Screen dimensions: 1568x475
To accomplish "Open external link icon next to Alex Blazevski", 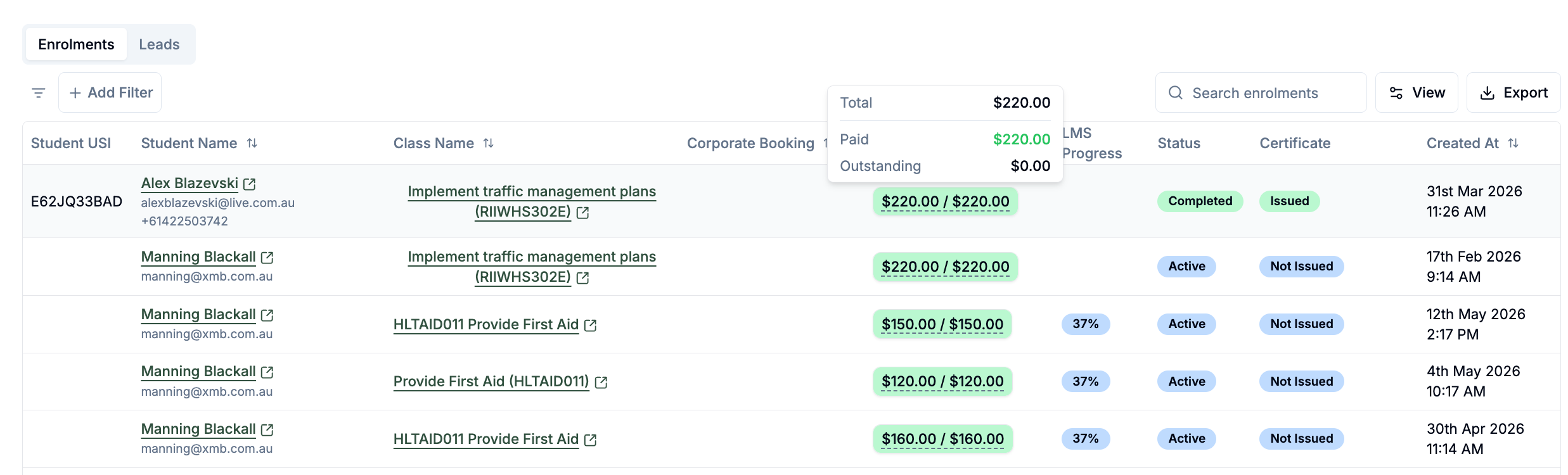I will pyautogui.click(x=250, y=184).
